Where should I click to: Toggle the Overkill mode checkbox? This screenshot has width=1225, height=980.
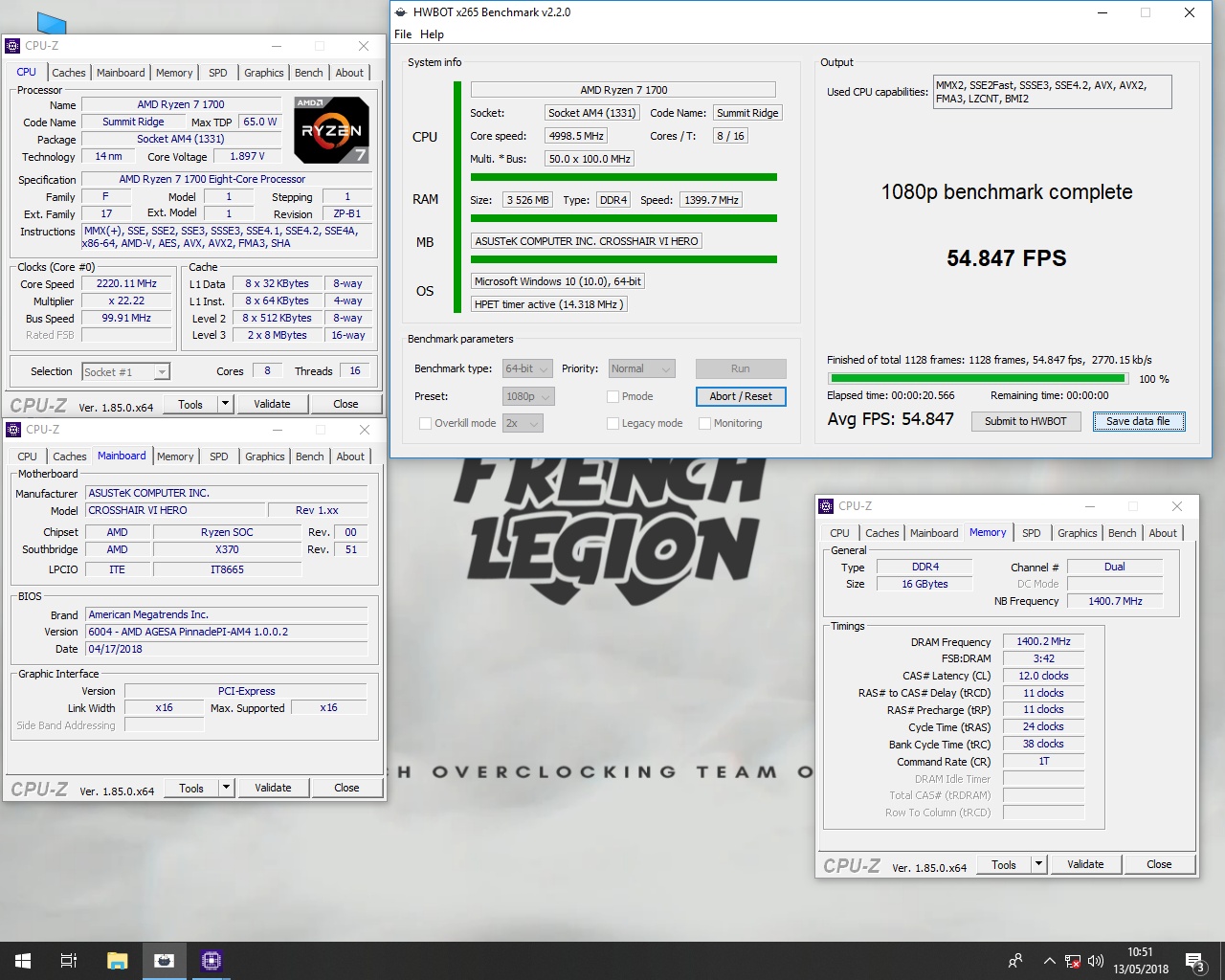[x=425, y=423]
